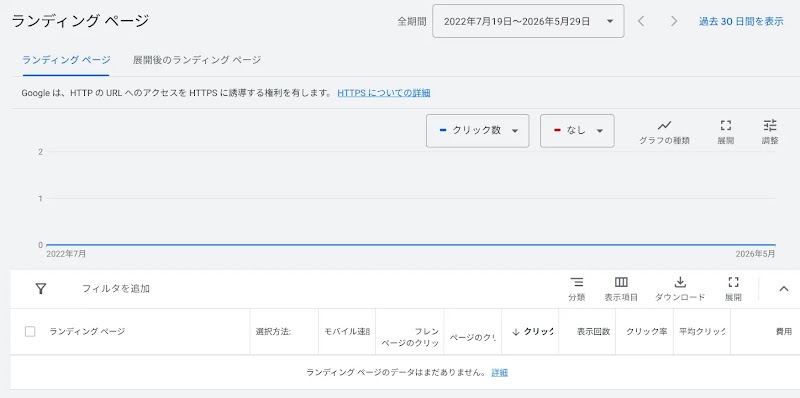The width and height of the screenshot is (800, 398).
Task: Click 選択方法 column header
Action: 273,332
